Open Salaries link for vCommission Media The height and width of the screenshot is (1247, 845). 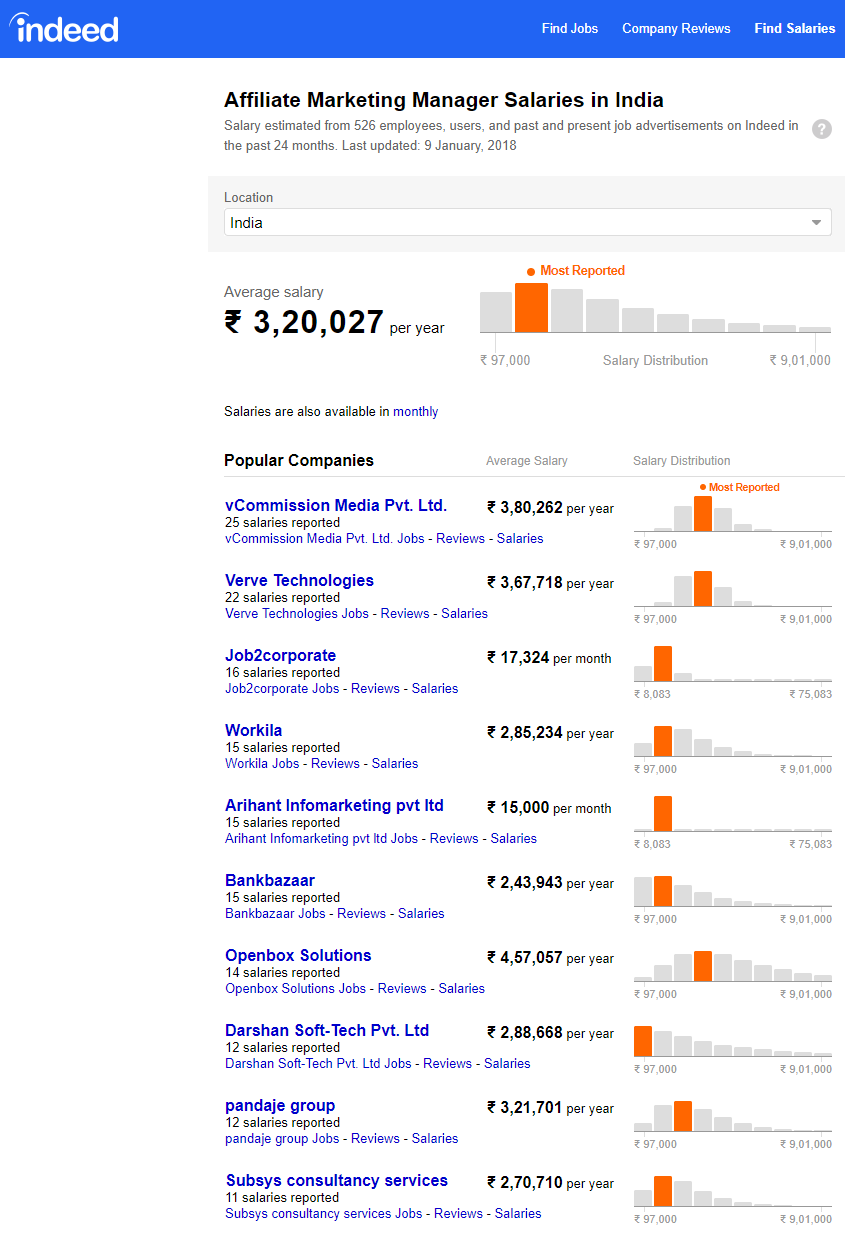click(x=520, y=538)
